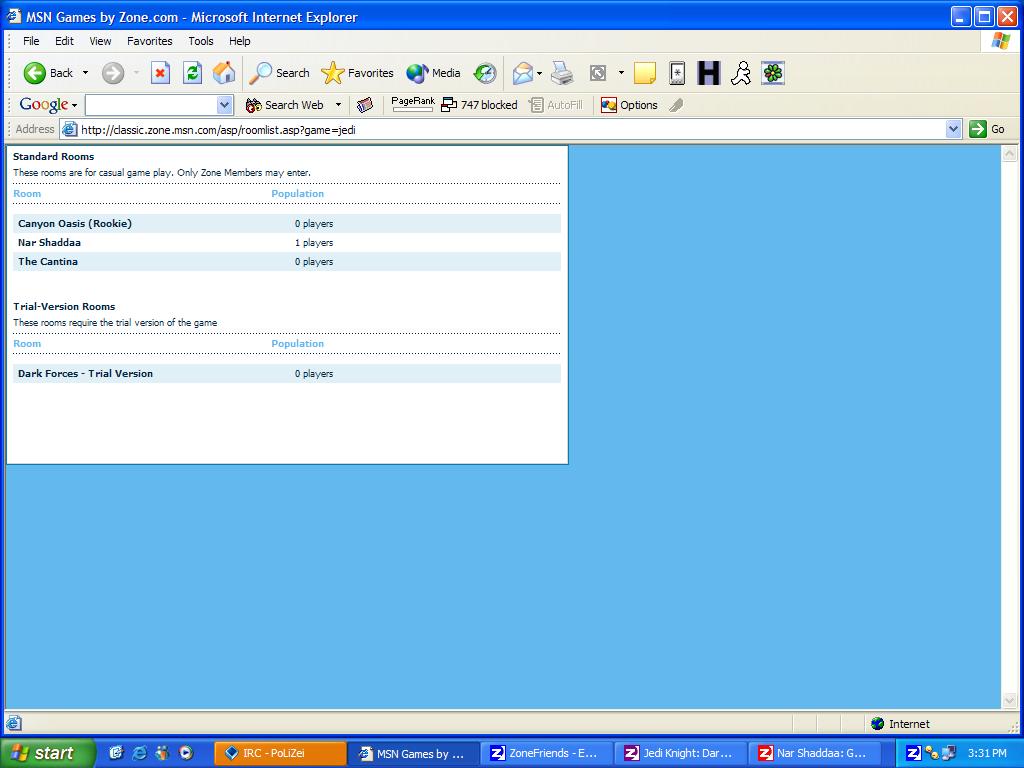Enter the Canyon Oasis (Rookie) room

pos(75,223)
